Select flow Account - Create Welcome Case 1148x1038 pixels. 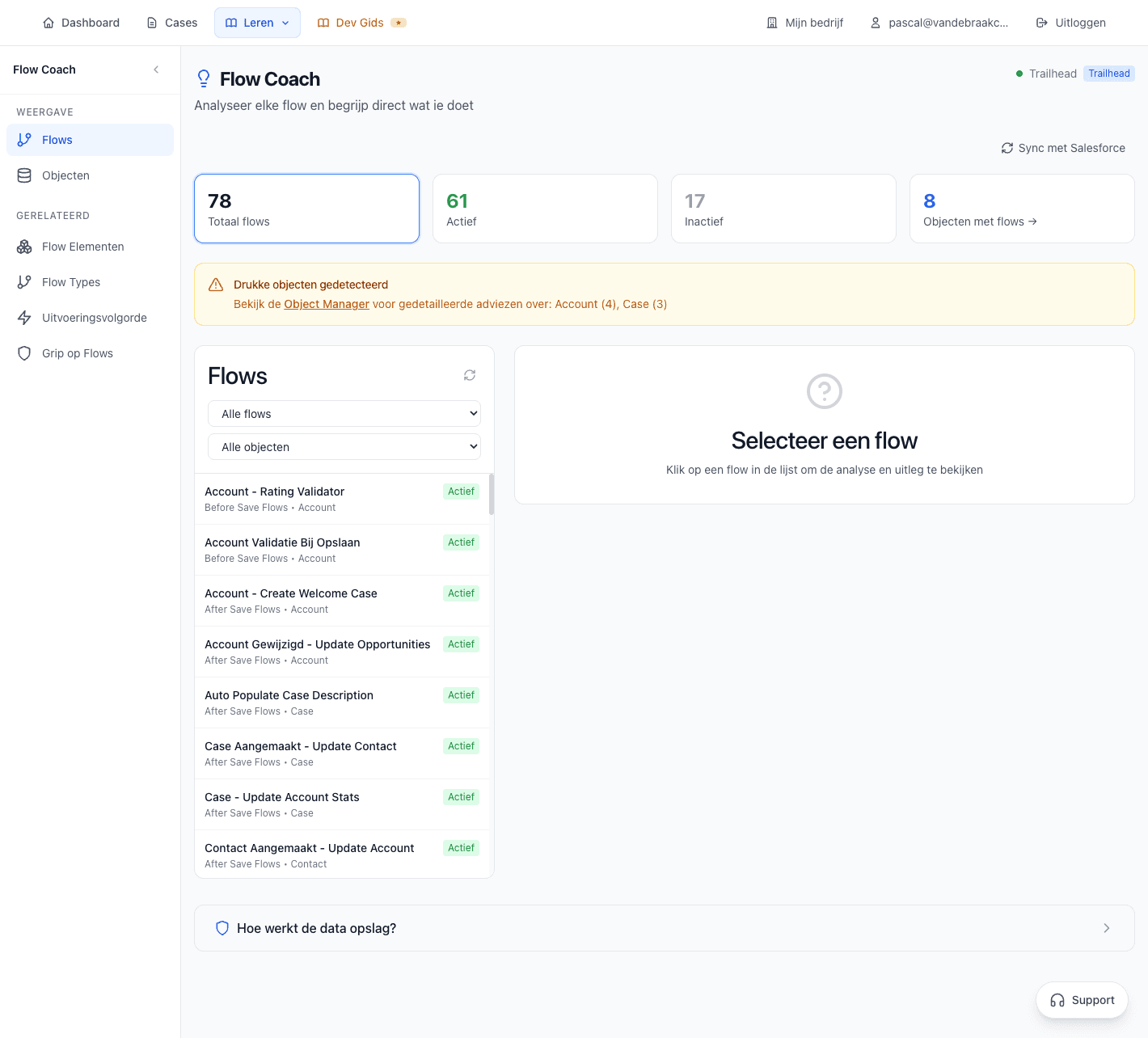click(342, 601)
